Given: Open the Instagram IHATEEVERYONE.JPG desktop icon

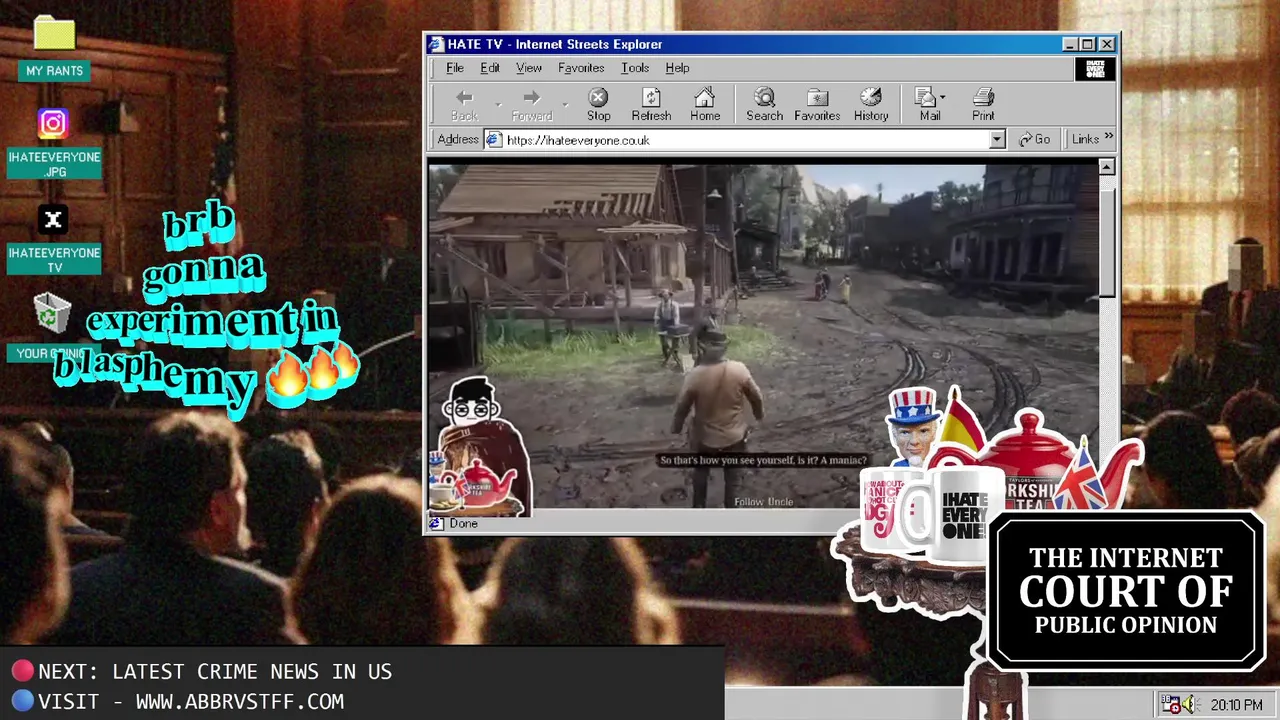Looking at the screenshot, I should pos(54,143).
